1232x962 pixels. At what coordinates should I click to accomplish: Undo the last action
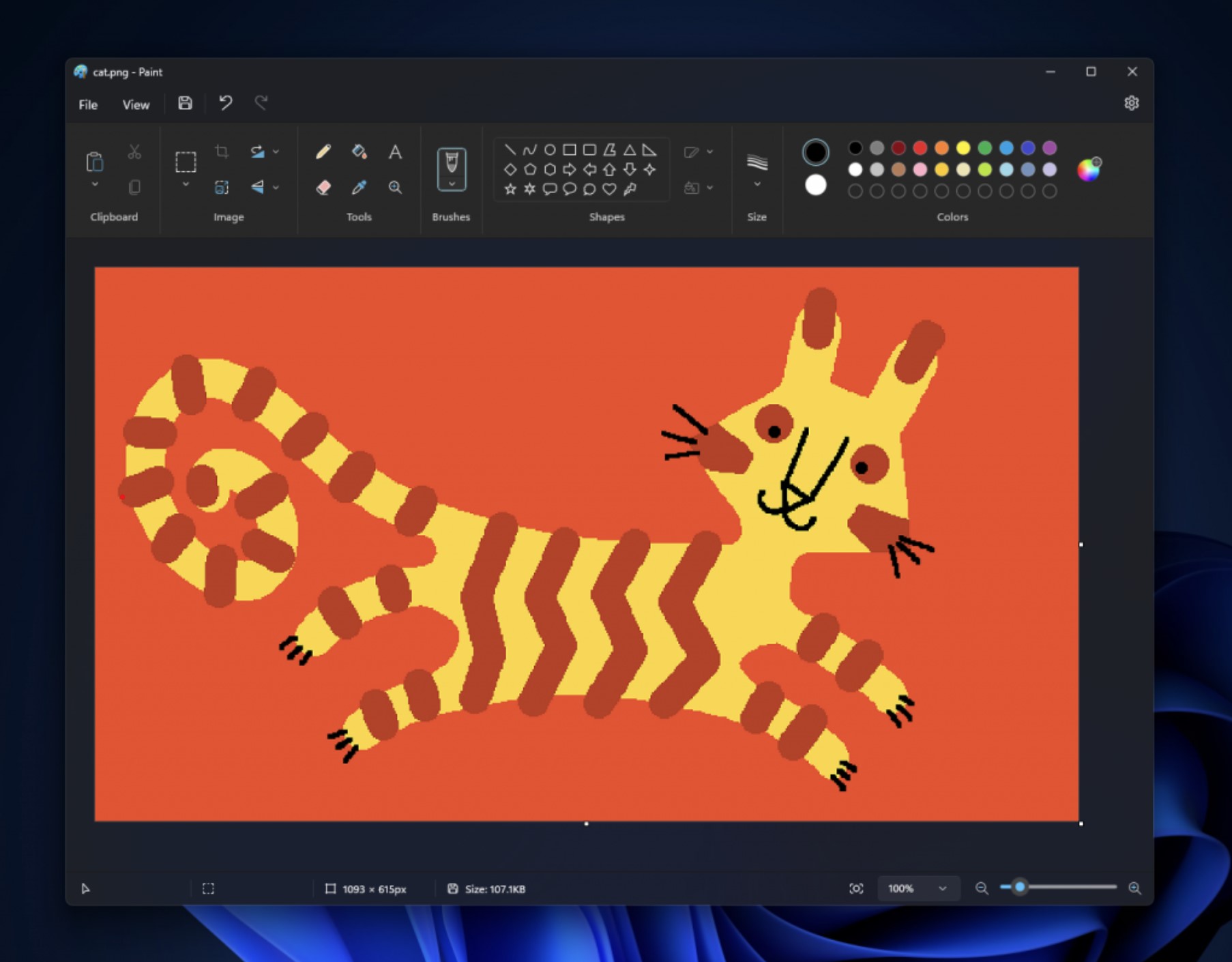tap(225, 104)
